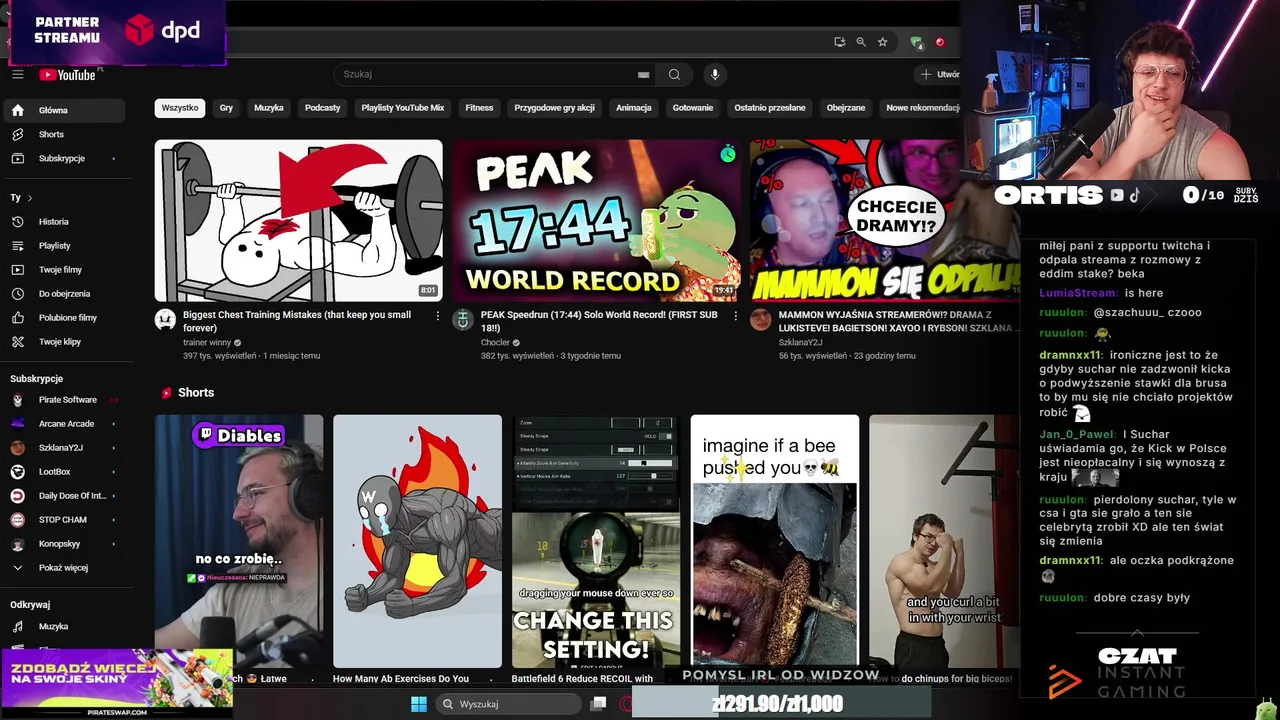Screen dimensions: 1280x720
Task: Click browser bookmark star icon
Action: pos(882,42)
